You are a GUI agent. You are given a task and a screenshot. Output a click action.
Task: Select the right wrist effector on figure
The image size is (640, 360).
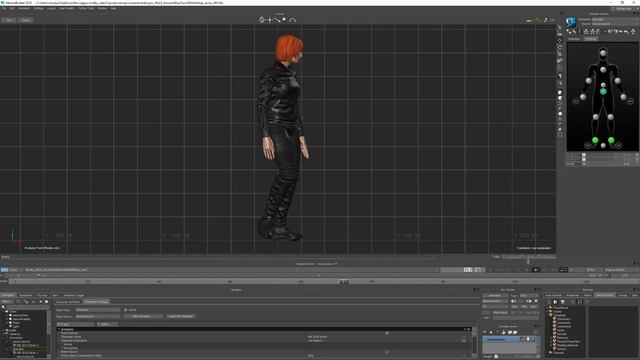pyautogui.click(x=623, y=97)
